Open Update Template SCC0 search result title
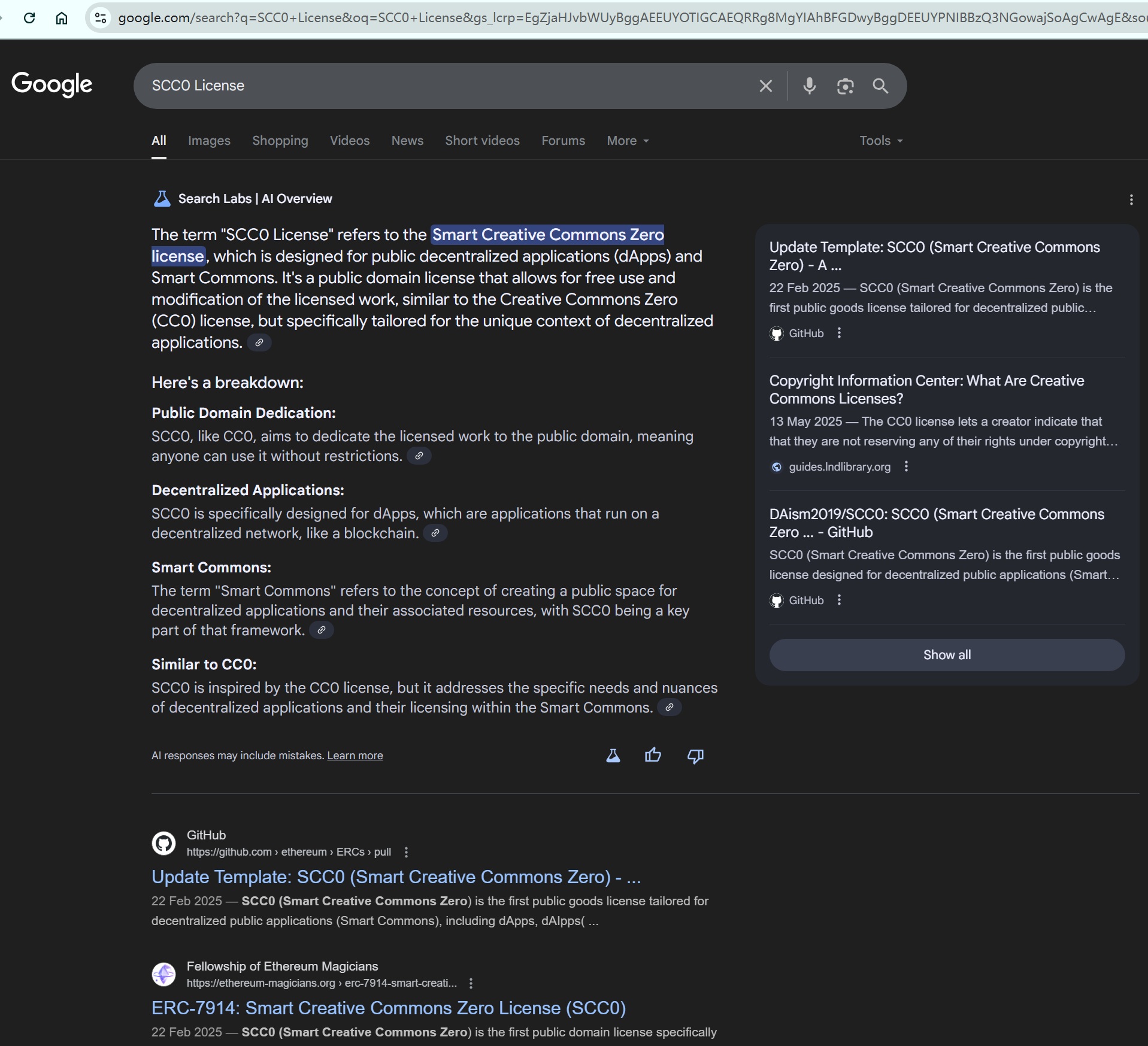 tap(396, 877)
